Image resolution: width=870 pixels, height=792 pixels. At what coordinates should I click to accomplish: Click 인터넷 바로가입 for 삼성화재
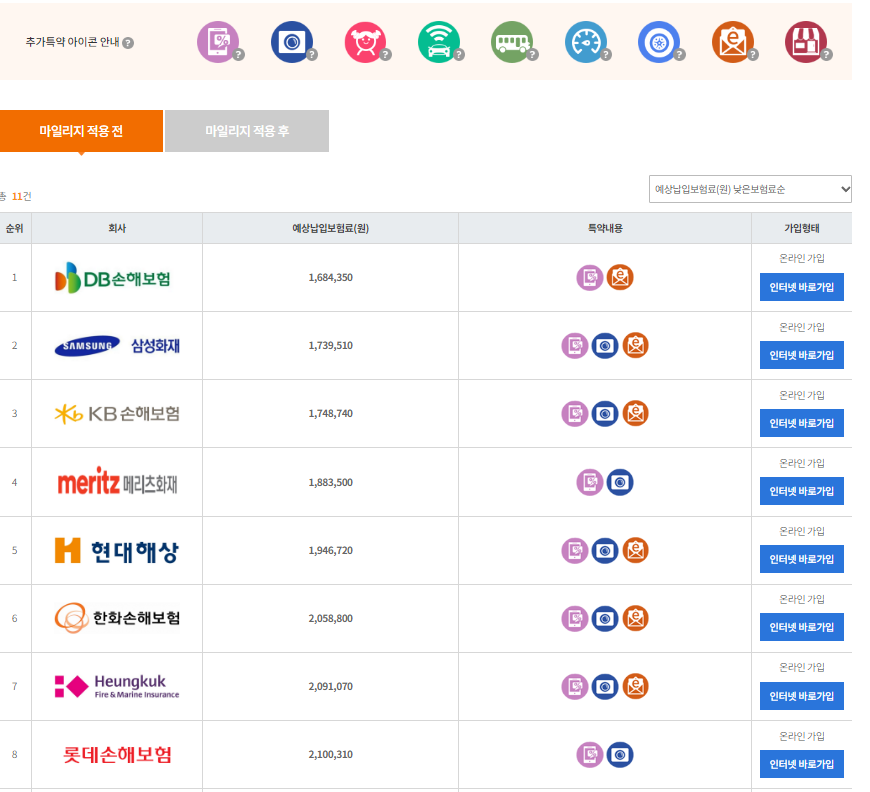802,355
